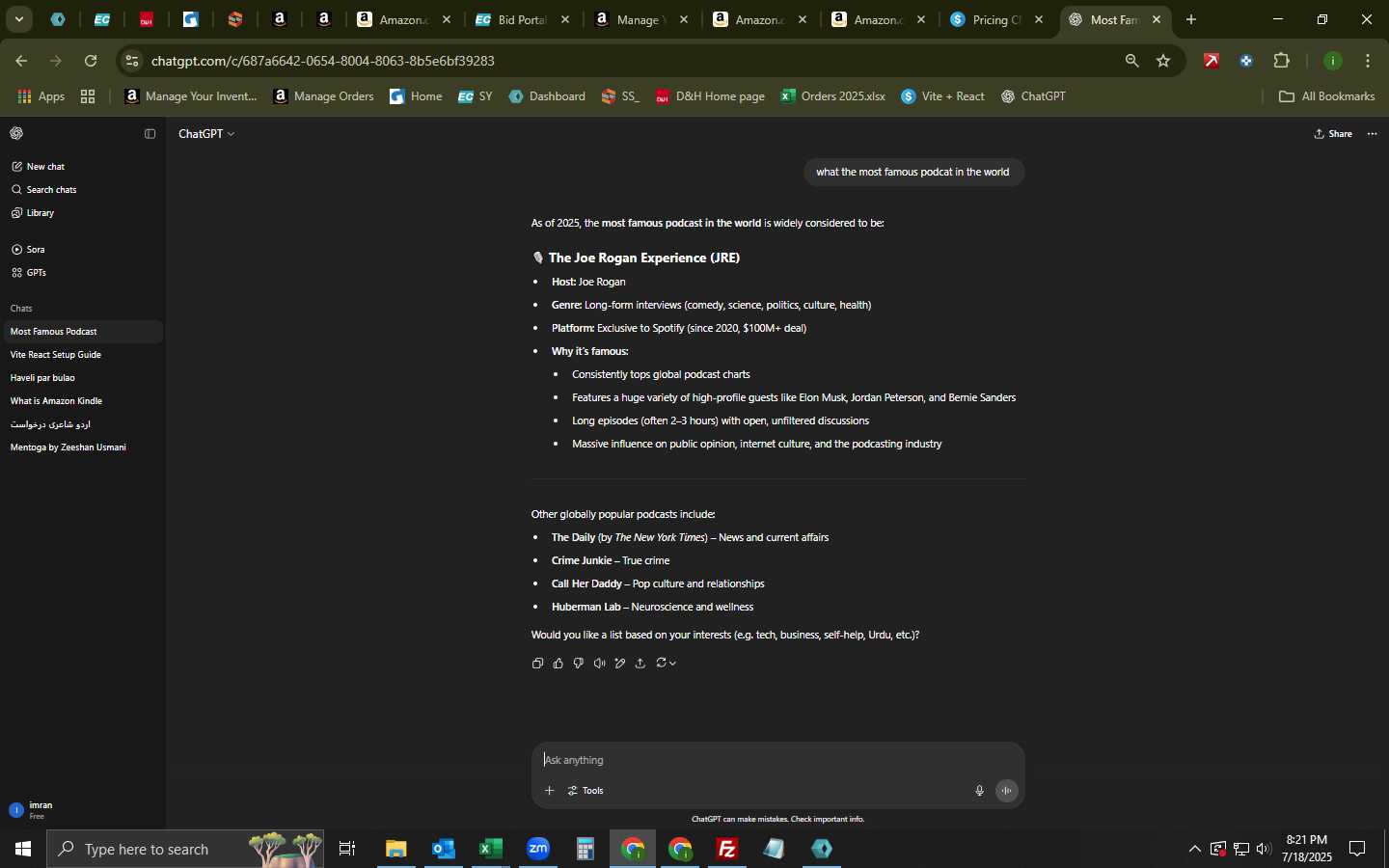
Task: Close the Most Famous Podcast tab
Action: click(x=1157, y=19)
